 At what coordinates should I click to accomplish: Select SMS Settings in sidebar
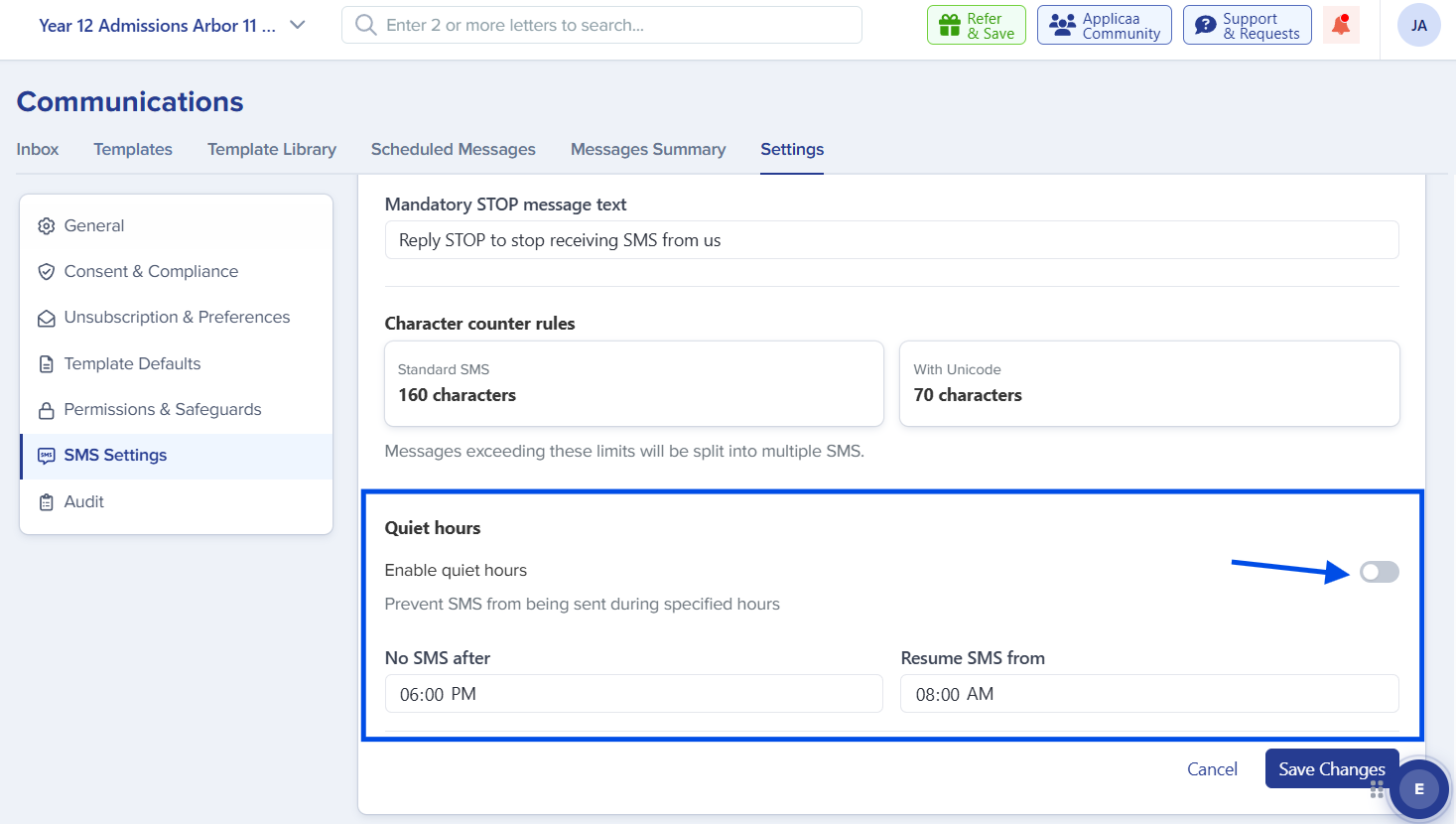pos(177,456)
